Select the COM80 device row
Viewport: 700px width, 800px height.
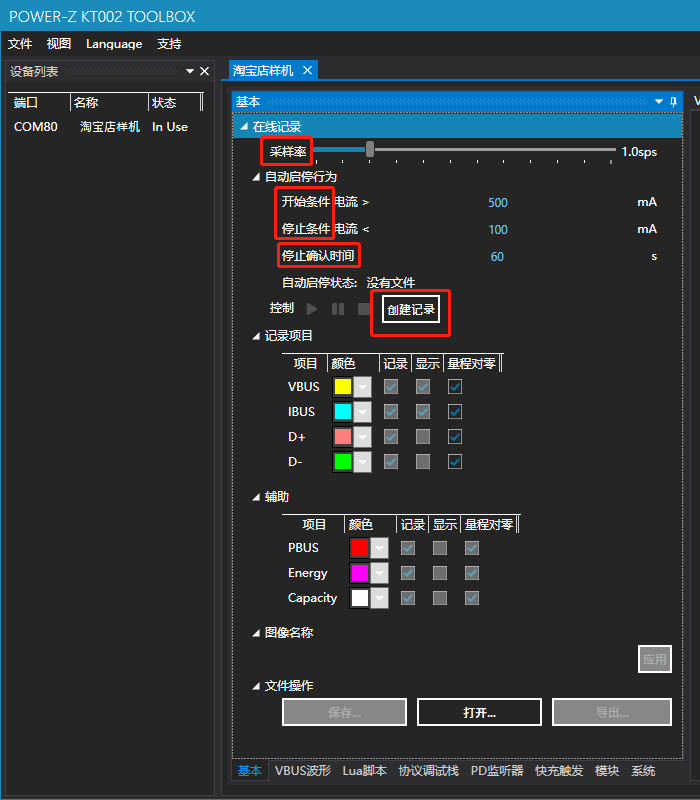100,127
